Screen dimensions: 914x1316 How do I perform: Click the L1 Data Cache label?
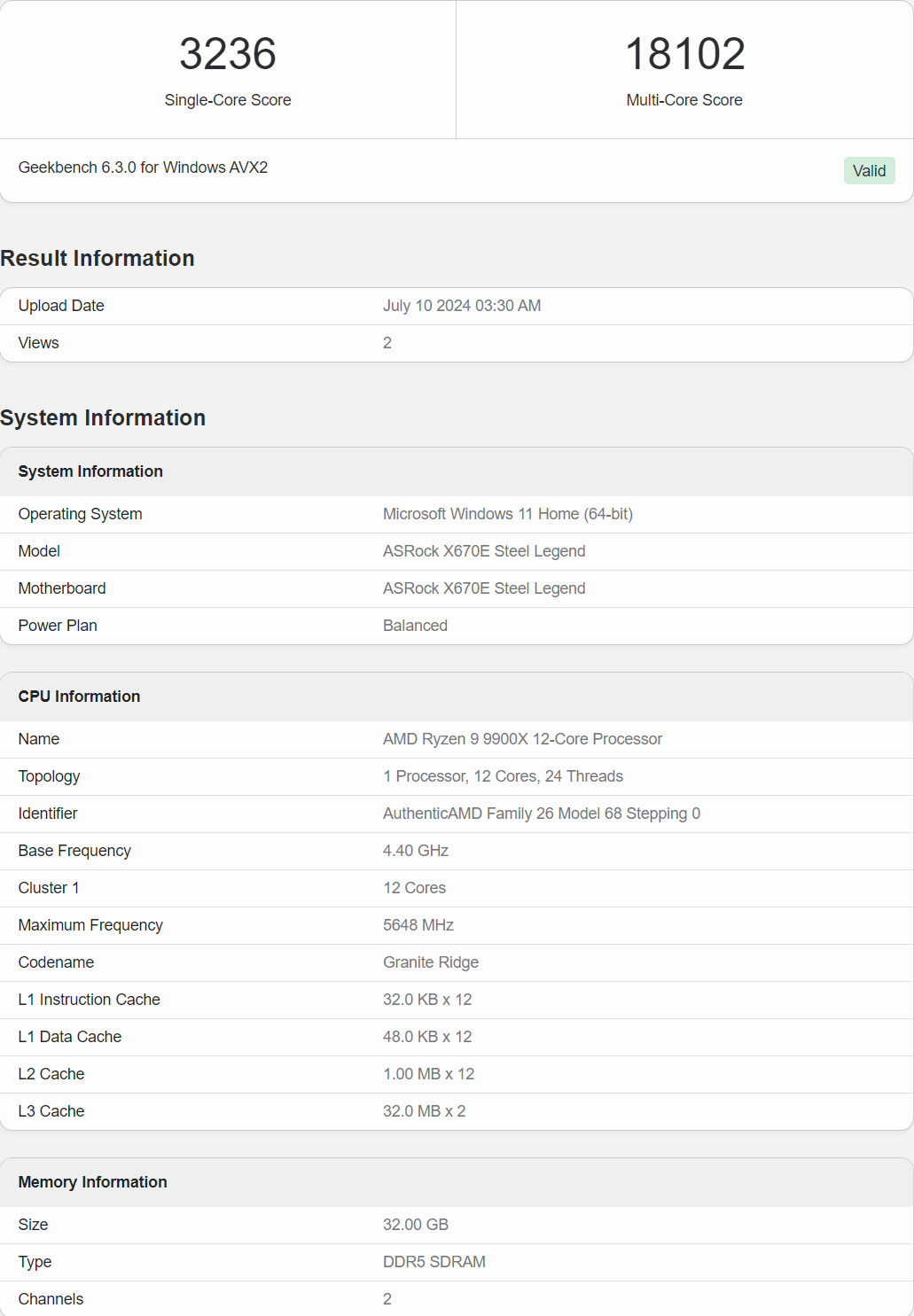point(70,1037)
